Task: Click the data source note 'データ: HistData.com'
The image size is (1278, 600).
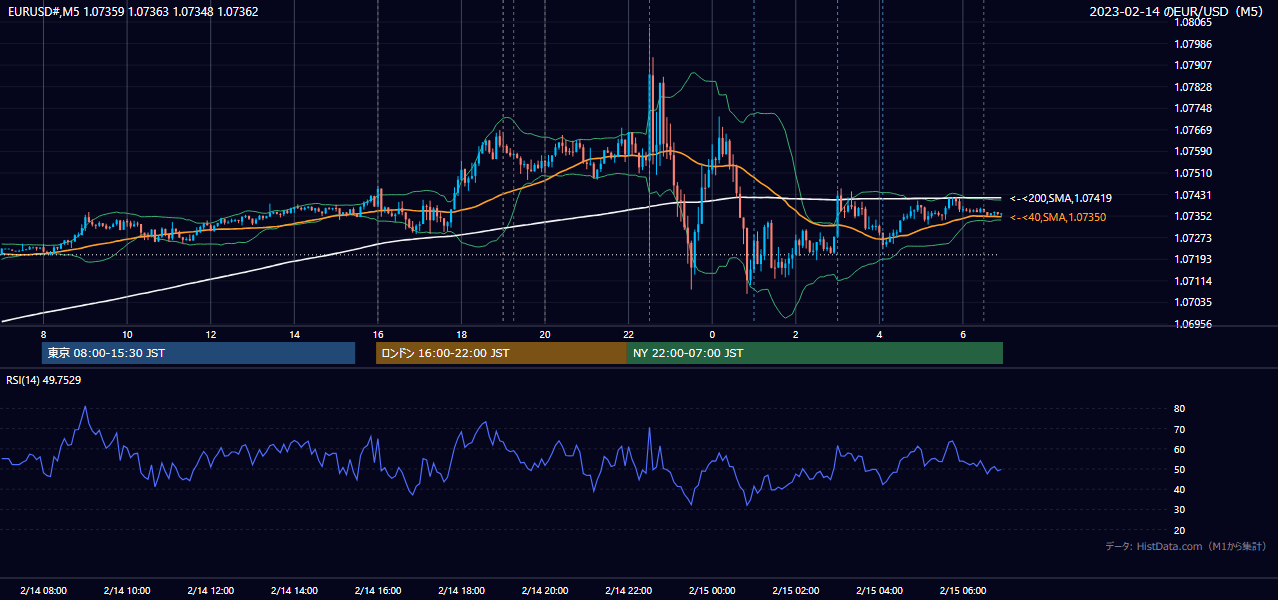Action: click(x=1186, y=546)
